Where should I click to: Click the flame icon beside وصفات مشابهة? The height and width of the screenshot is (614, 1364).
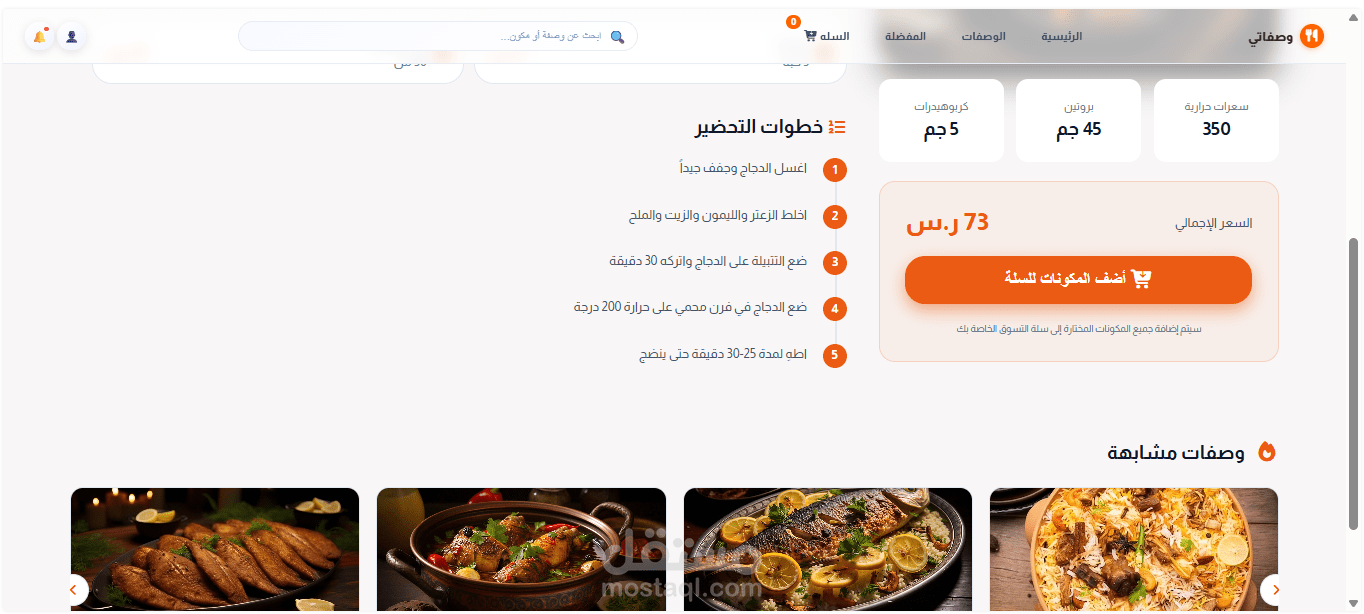[x=1267, y=452]
